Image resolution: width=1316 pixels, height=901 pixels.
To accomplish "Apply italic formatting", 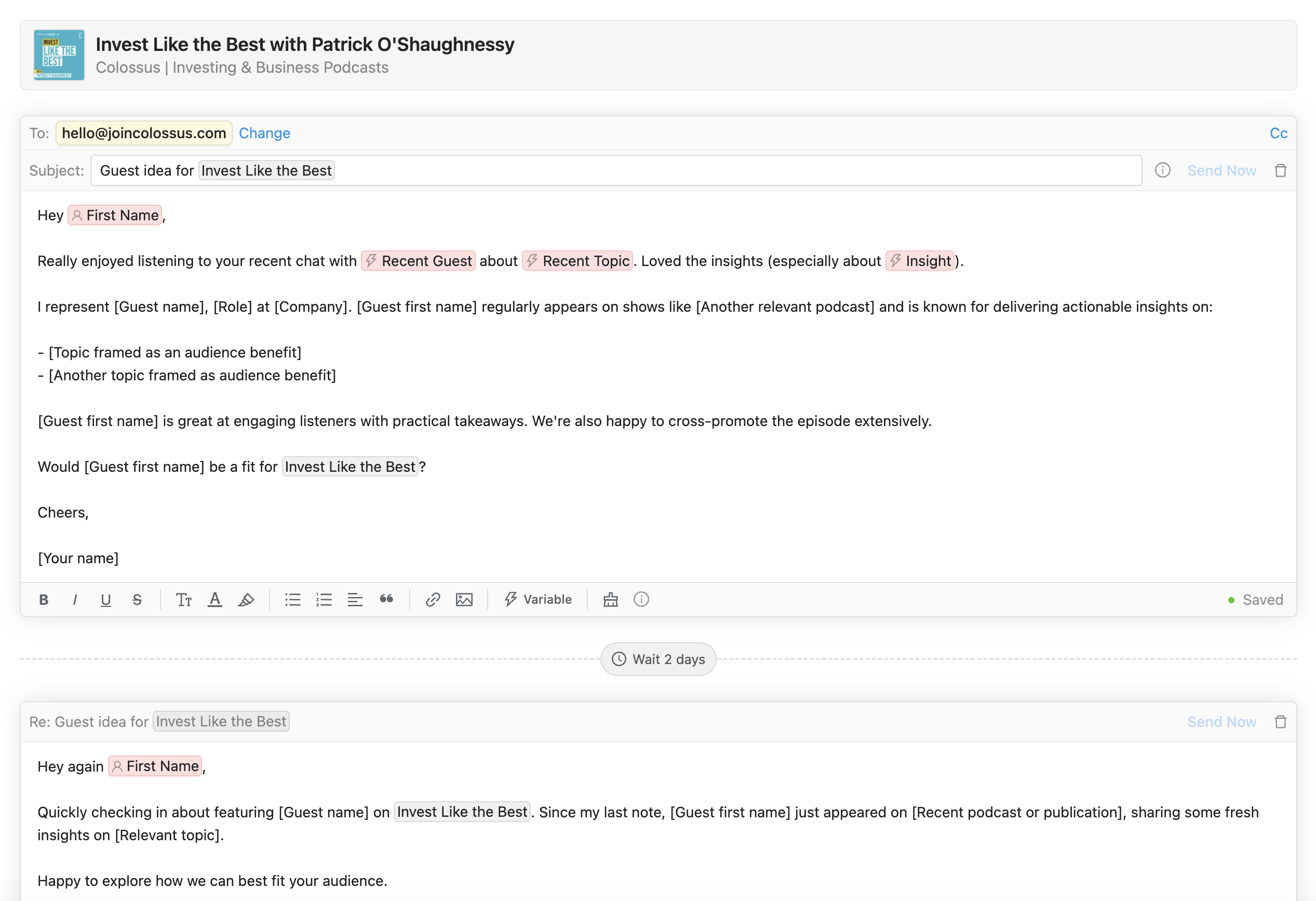I will tap(75, 600).
